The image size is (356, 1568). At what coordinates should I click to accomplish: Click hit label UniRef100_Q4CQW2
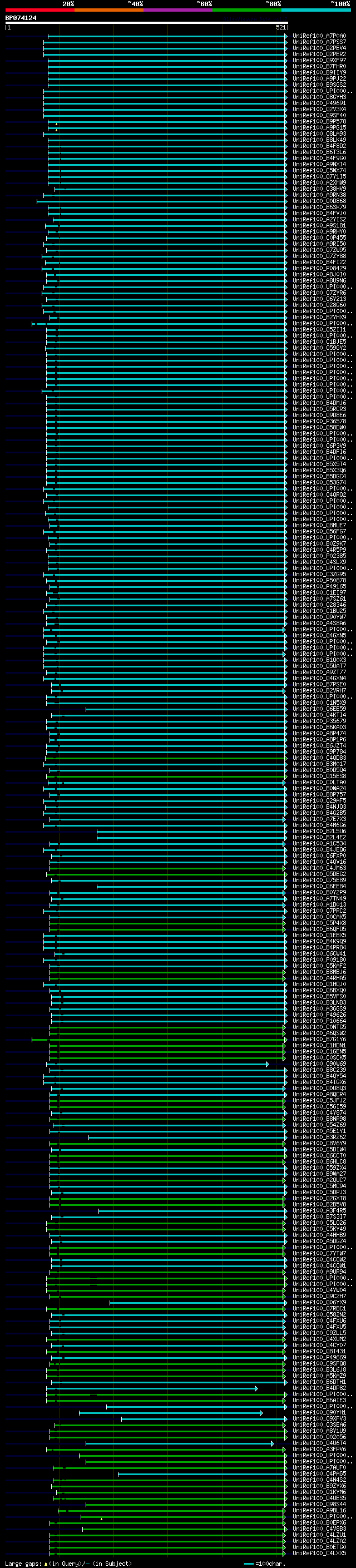pos(319,1259)
